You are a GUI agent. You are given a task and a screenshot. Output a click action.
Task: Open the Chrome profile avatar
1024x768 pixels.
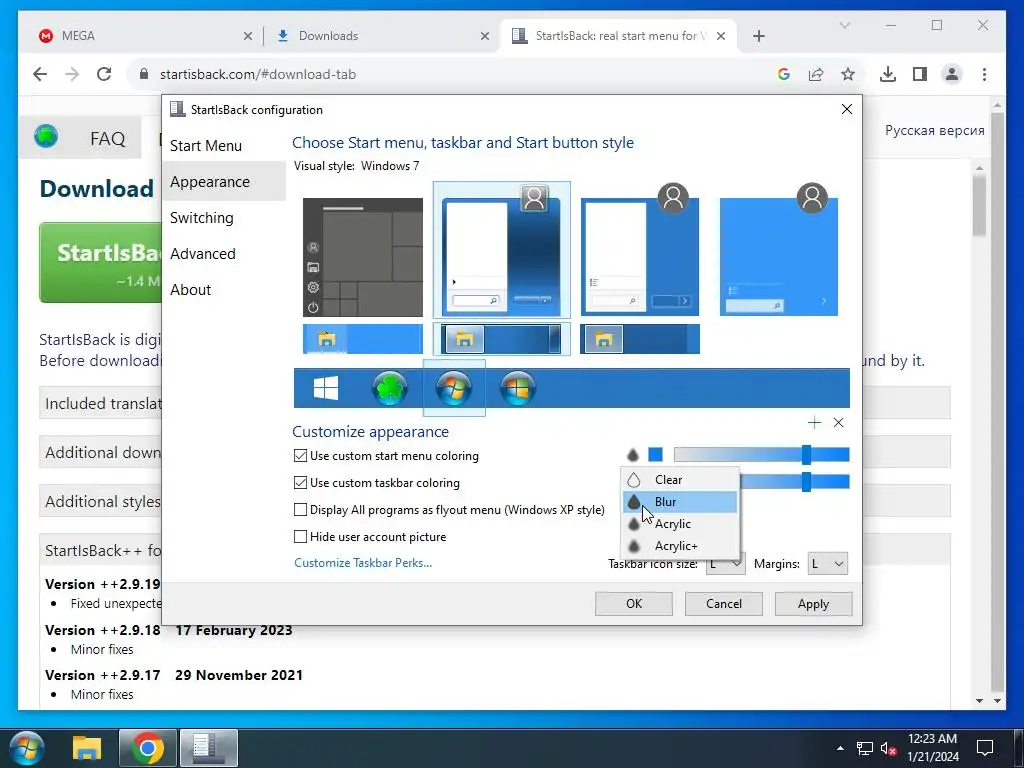coord(952,74)
